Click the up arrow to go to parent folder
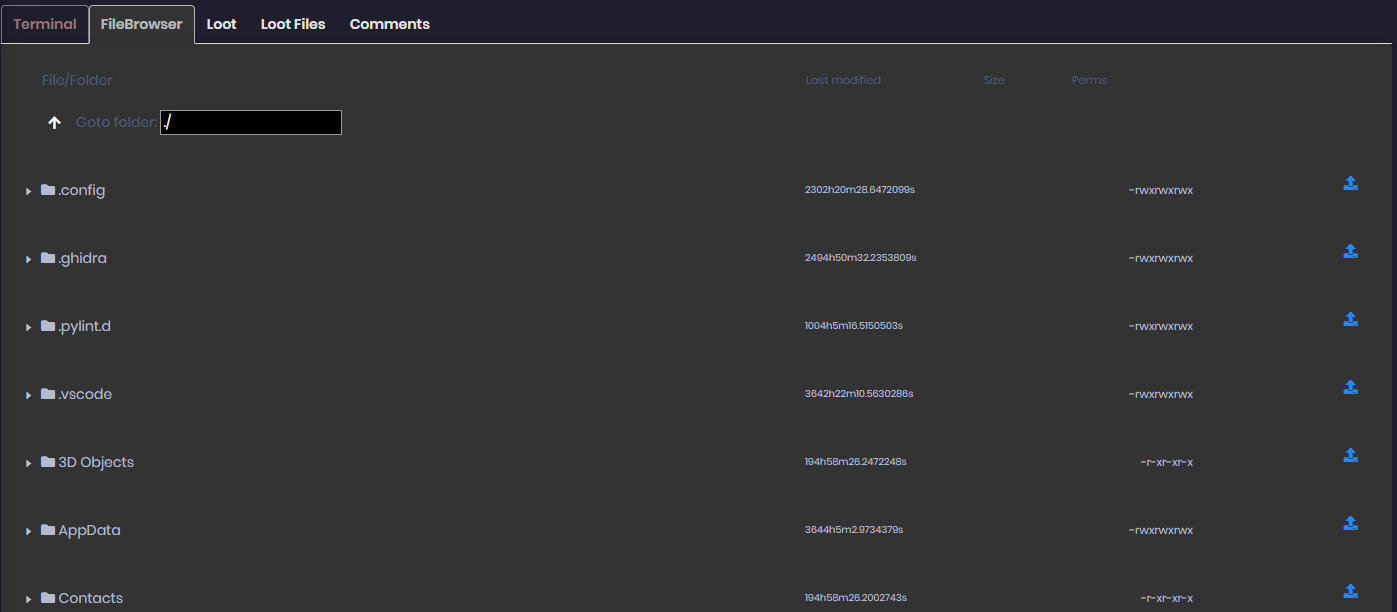The height and width of the screenshot is (612, 1397). [x=54, y=122]
